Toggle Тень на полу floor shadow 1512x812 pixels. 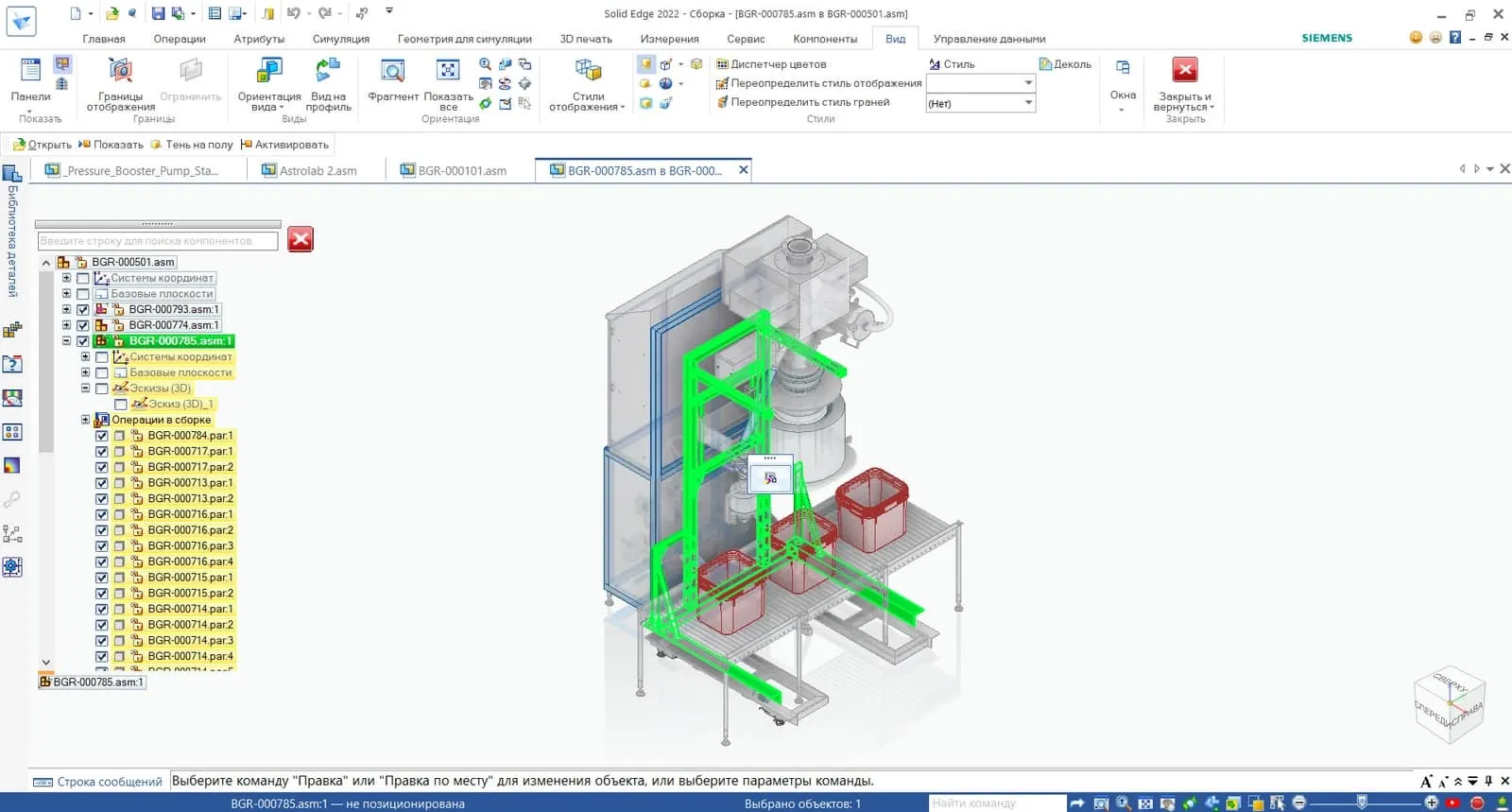pyautogui.click(x=192, y=145)
